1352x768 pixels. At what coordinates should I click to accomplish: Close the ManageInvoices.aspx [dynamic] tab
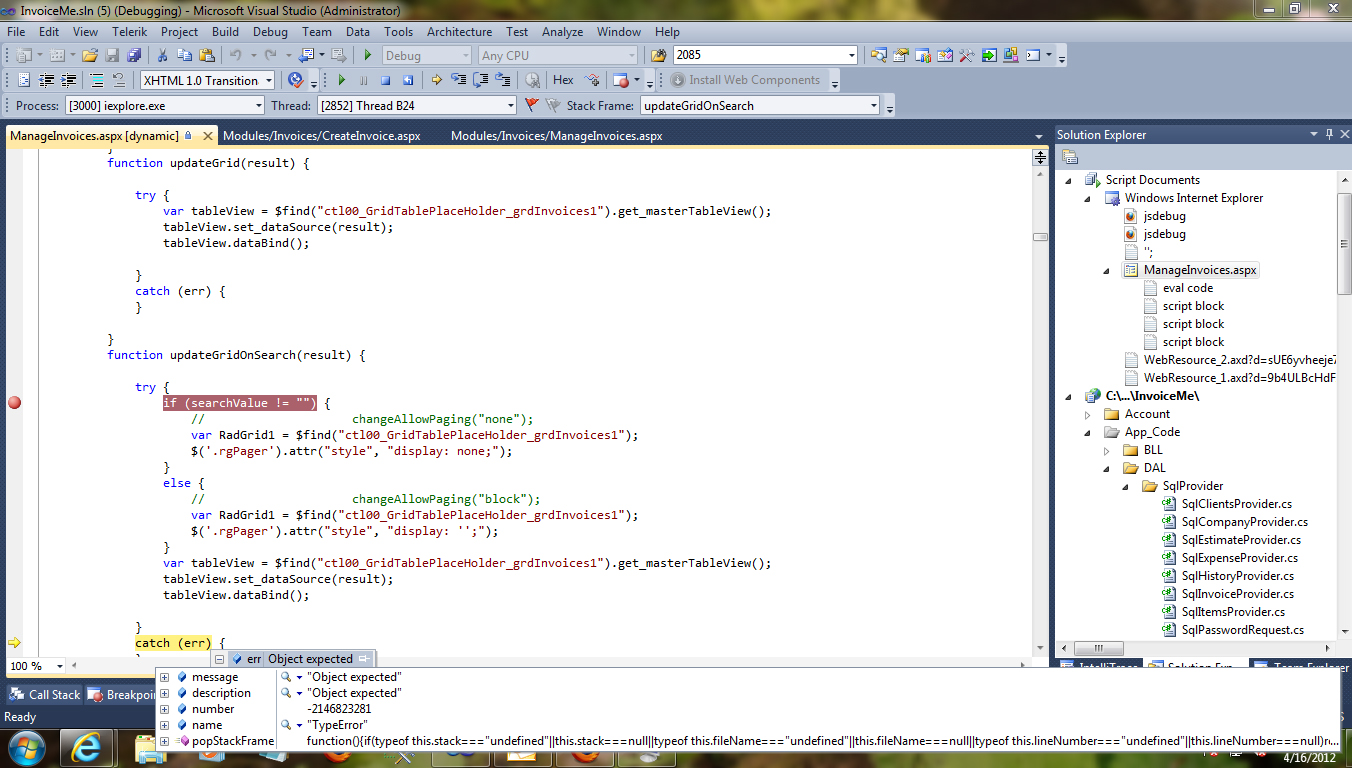click(x=207, y=136)
